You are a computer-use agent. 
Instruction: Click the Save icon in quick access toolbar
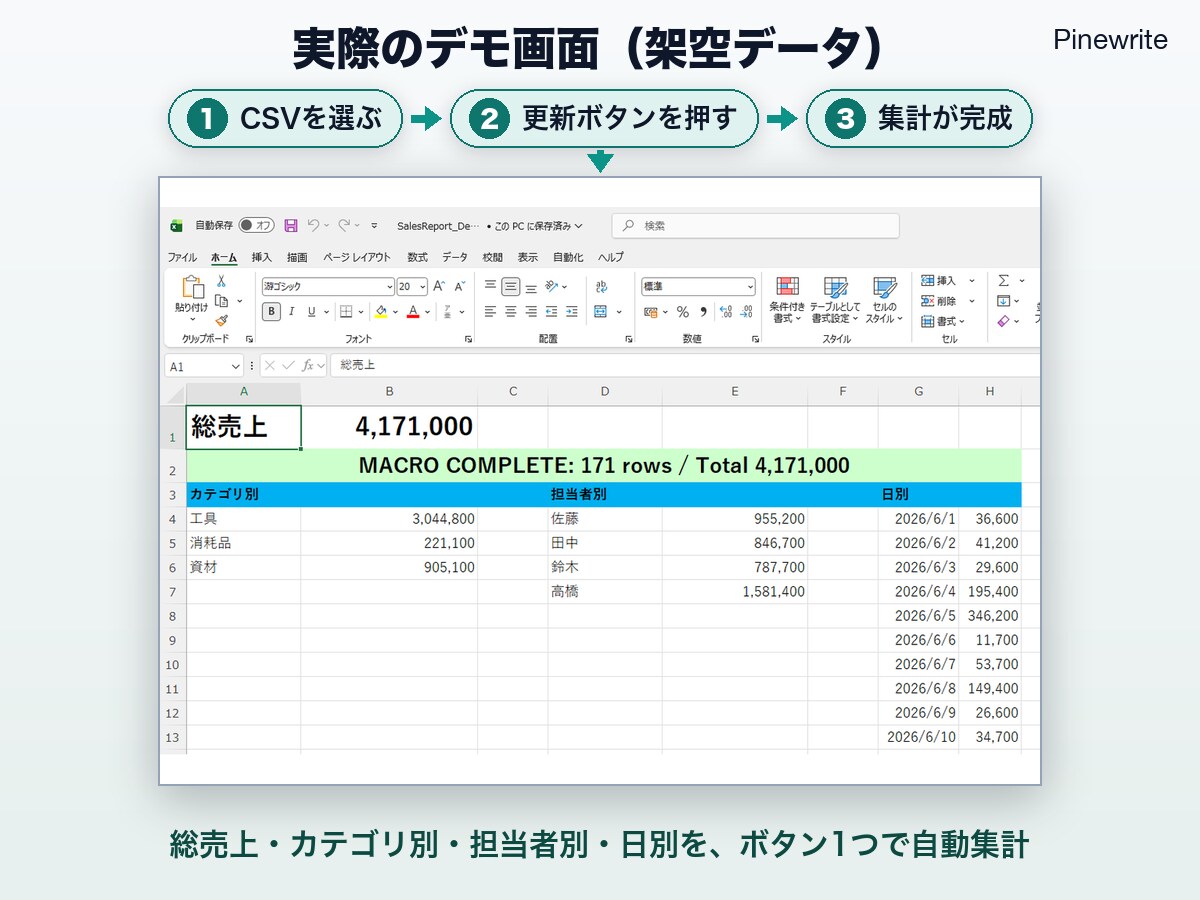point(291,226)
